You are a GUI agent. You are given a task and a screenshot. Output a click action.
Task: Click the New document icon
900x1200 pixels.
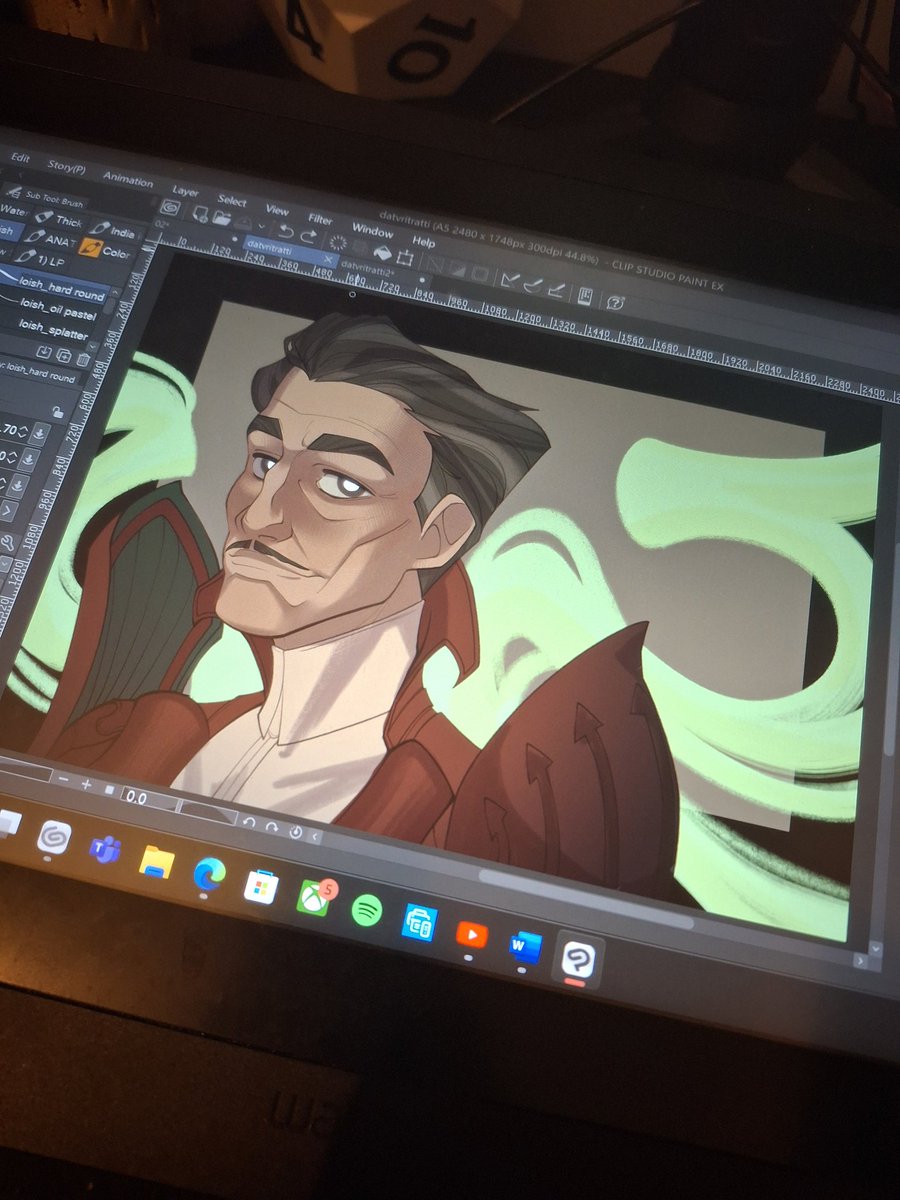(x=200, y=214)
